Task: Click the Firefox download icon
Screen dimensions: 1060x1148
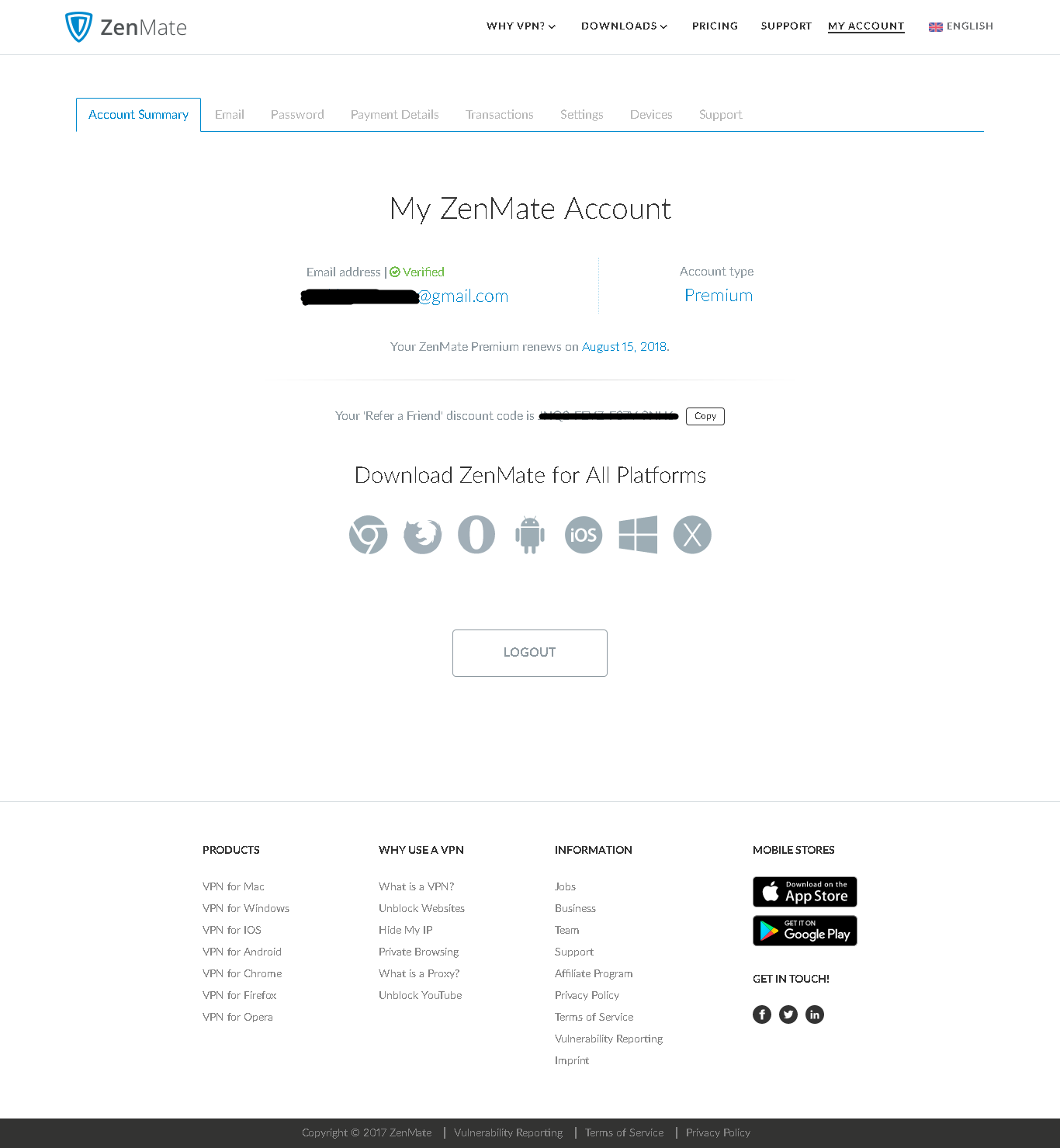Action: coord(423,535)
